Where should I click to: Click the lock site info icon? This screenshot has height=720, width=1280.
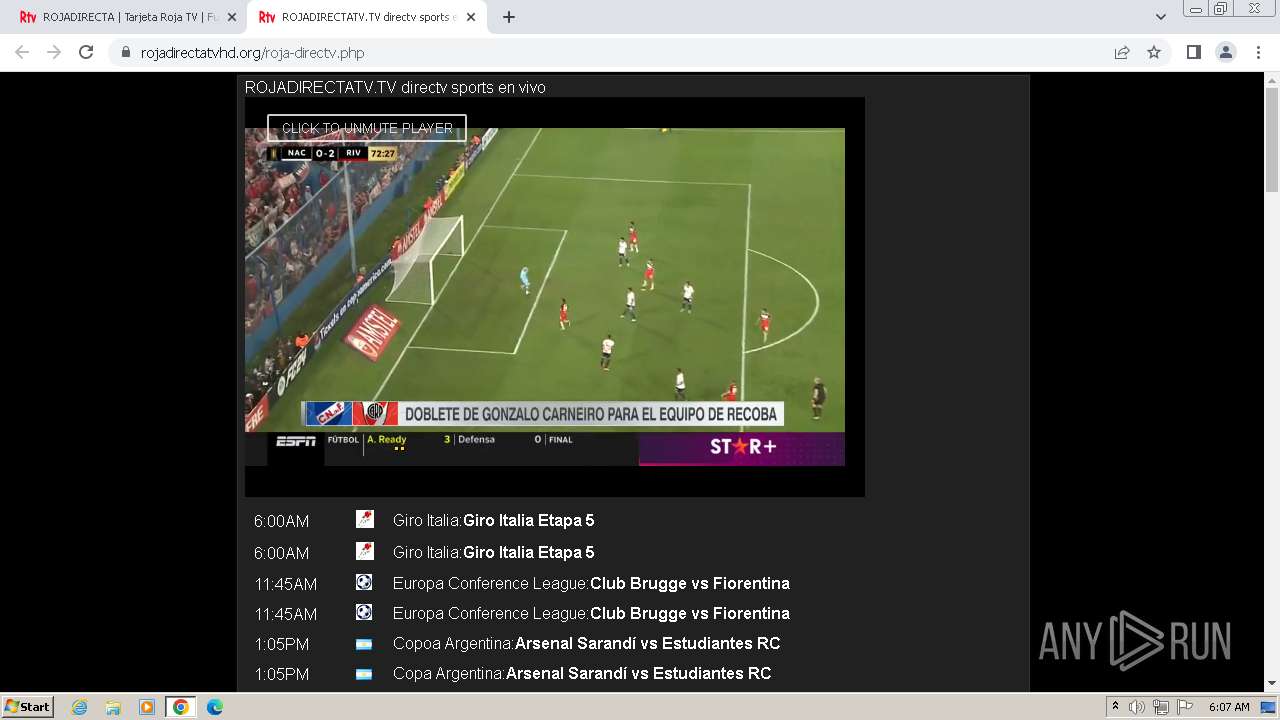pyautogui.click(x=125, y=53)
